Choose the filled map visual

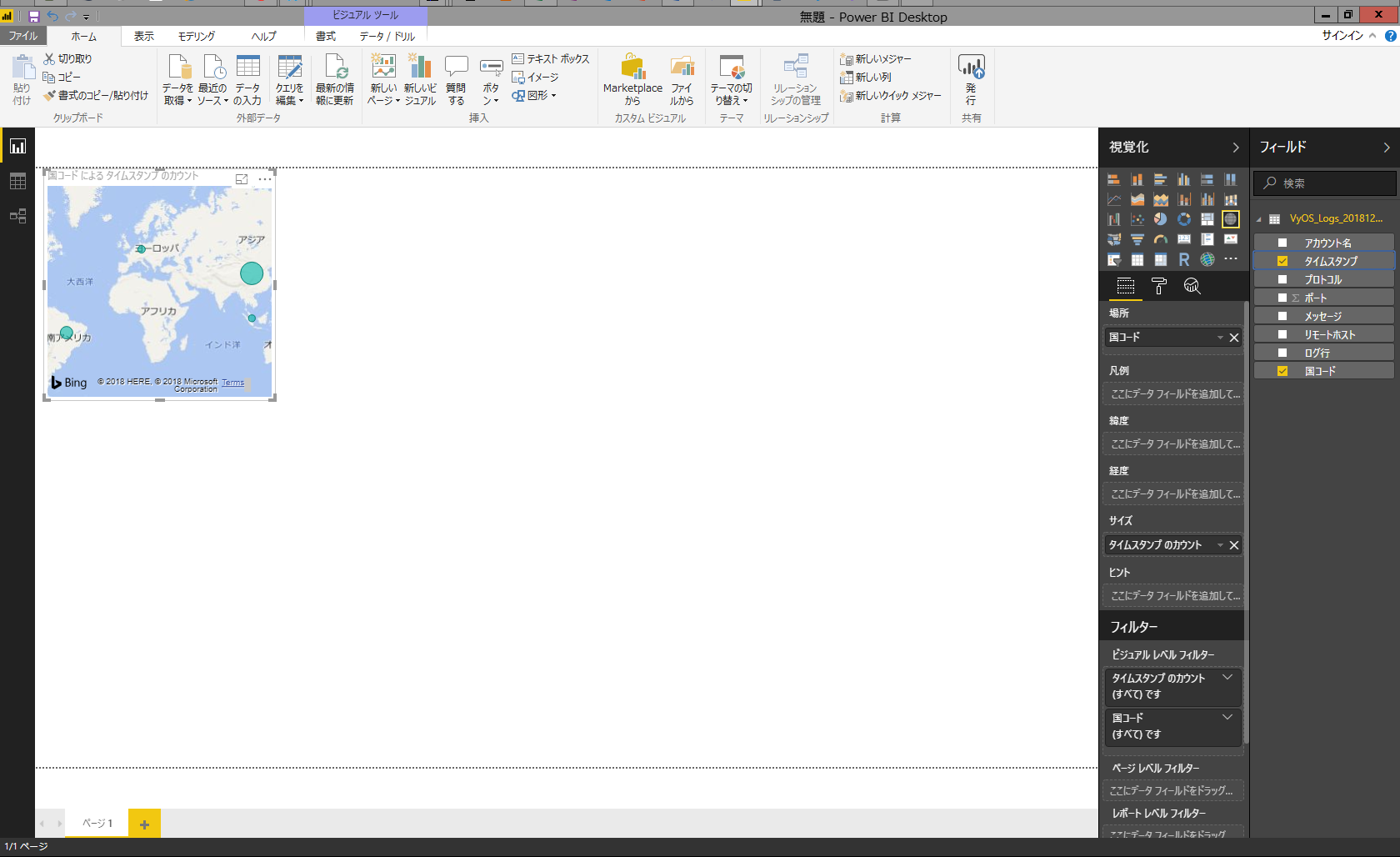[x=1114, y=239]
